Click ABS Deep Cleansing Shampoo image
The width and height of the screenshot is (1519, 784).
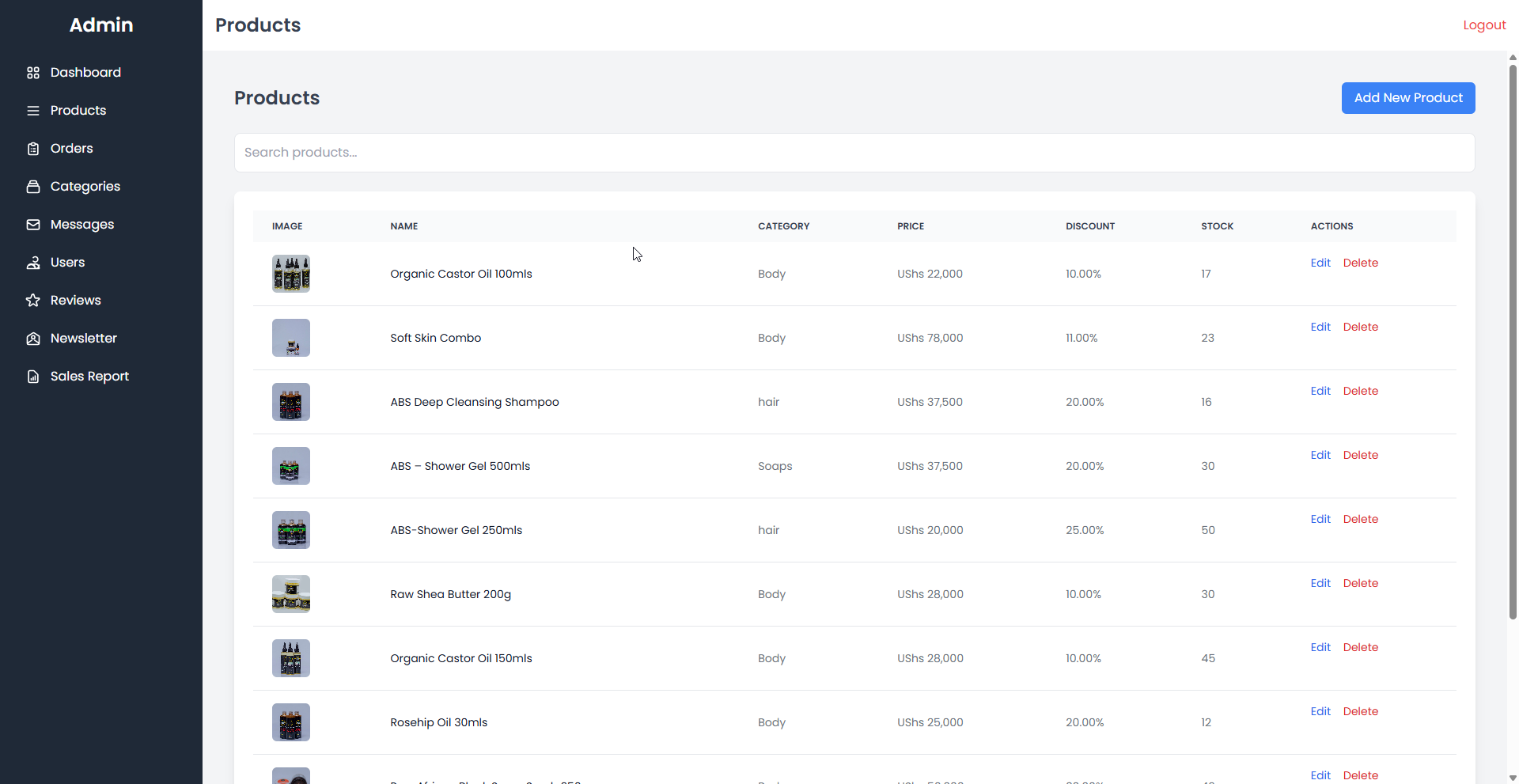coord(291,402)
